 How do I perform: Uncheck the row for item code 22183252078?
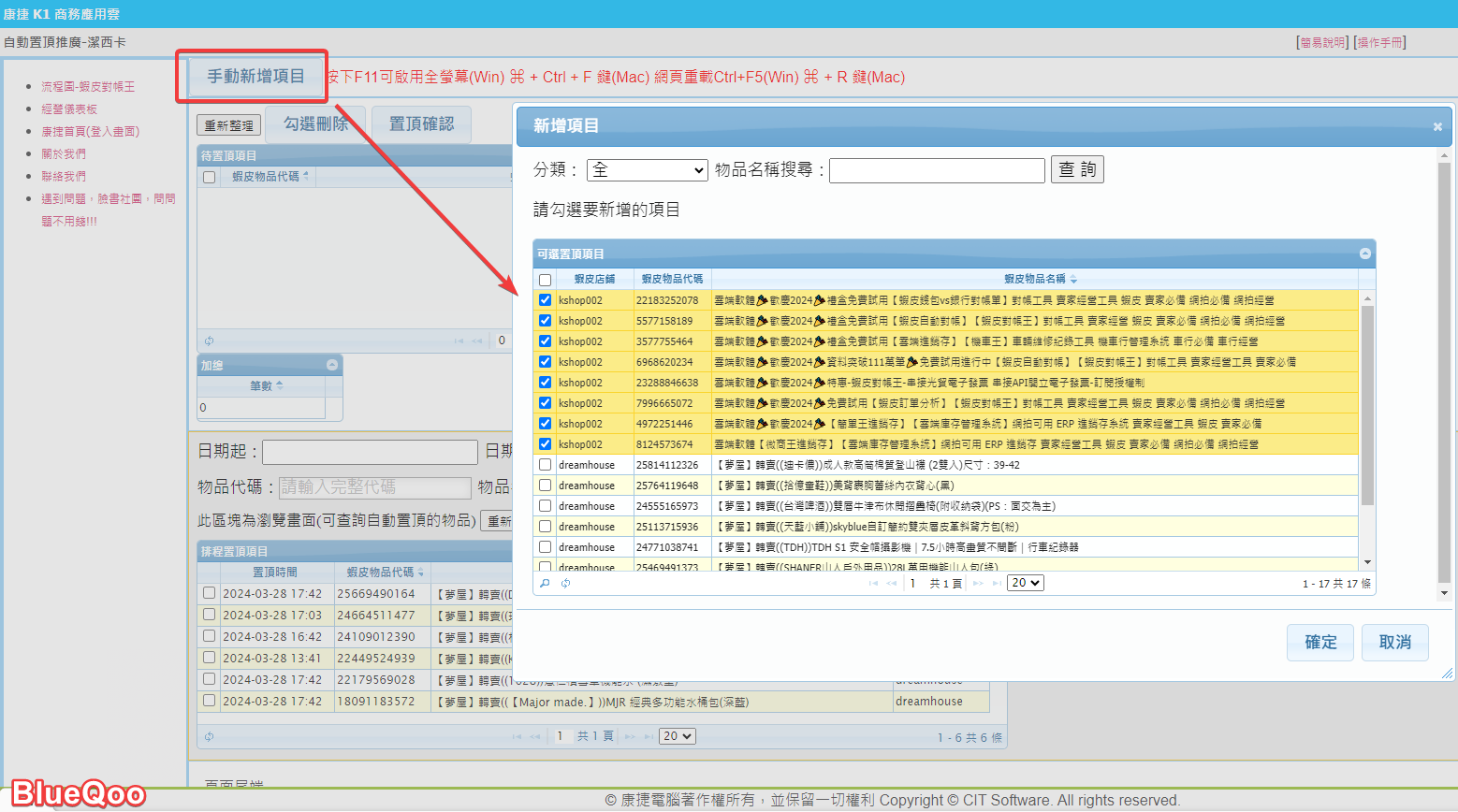click(545, 300)
